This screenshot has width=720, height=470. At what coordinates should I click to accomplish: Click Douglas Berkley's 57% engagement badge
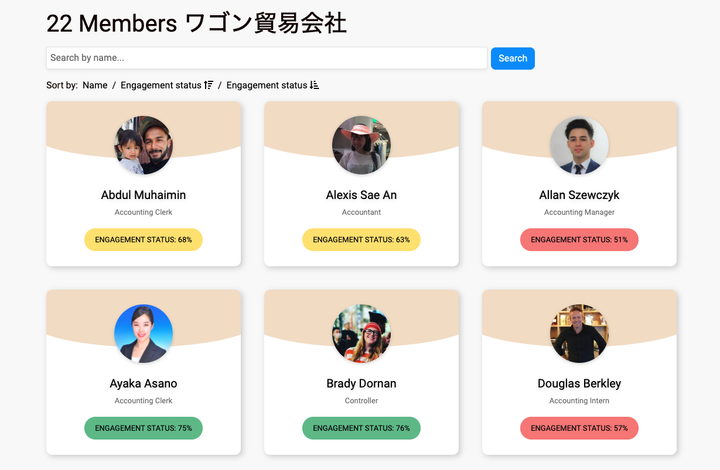[579, 428]
